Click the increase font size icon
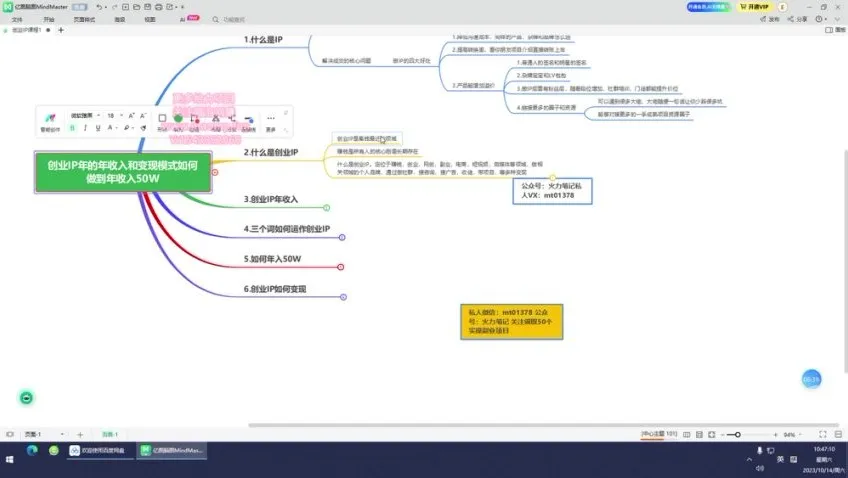Screen dimensions: 848x478 pos(130,116)
